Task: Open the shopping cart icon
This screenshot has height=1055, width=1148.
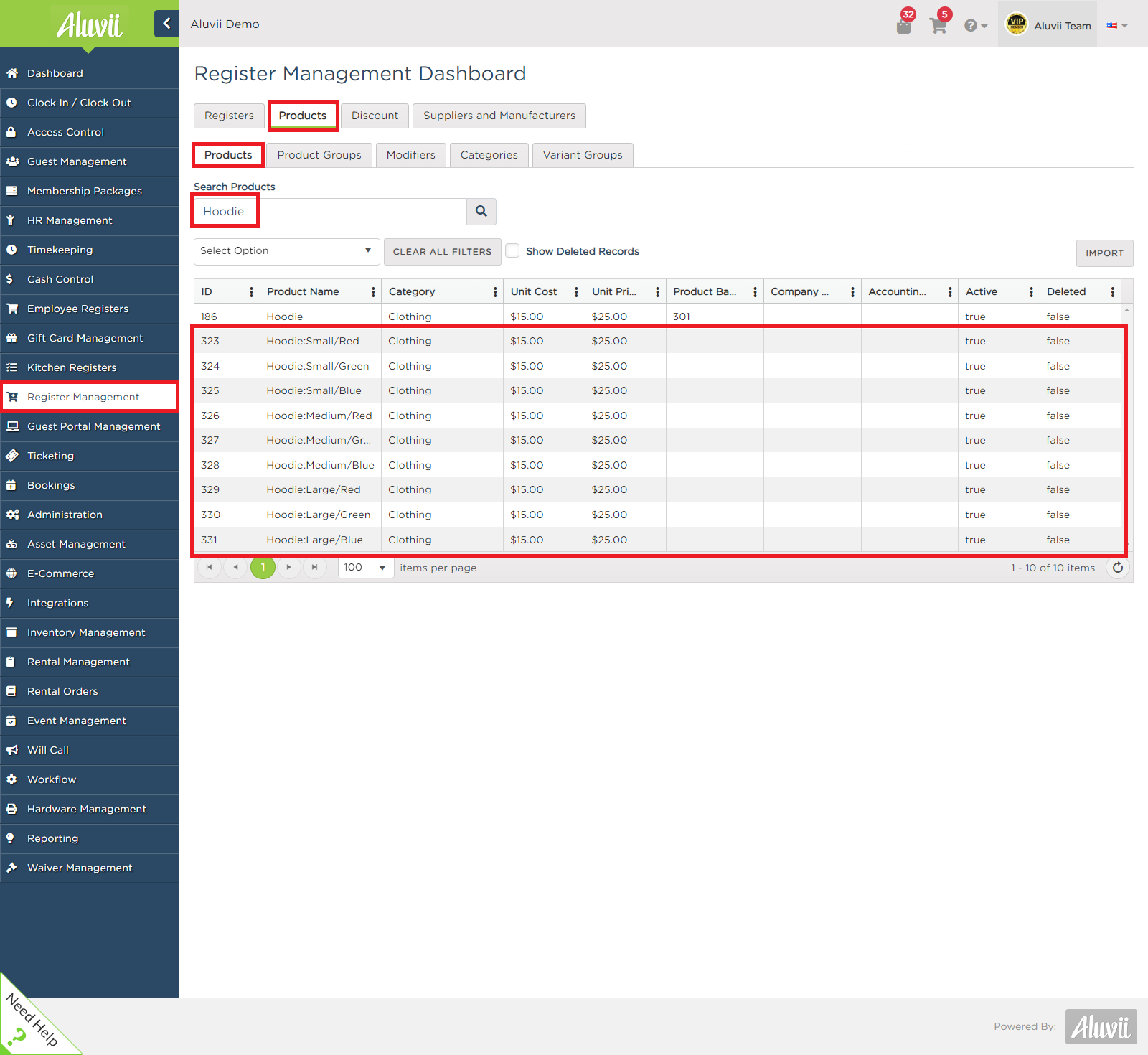Action: [x=938, y=26]
